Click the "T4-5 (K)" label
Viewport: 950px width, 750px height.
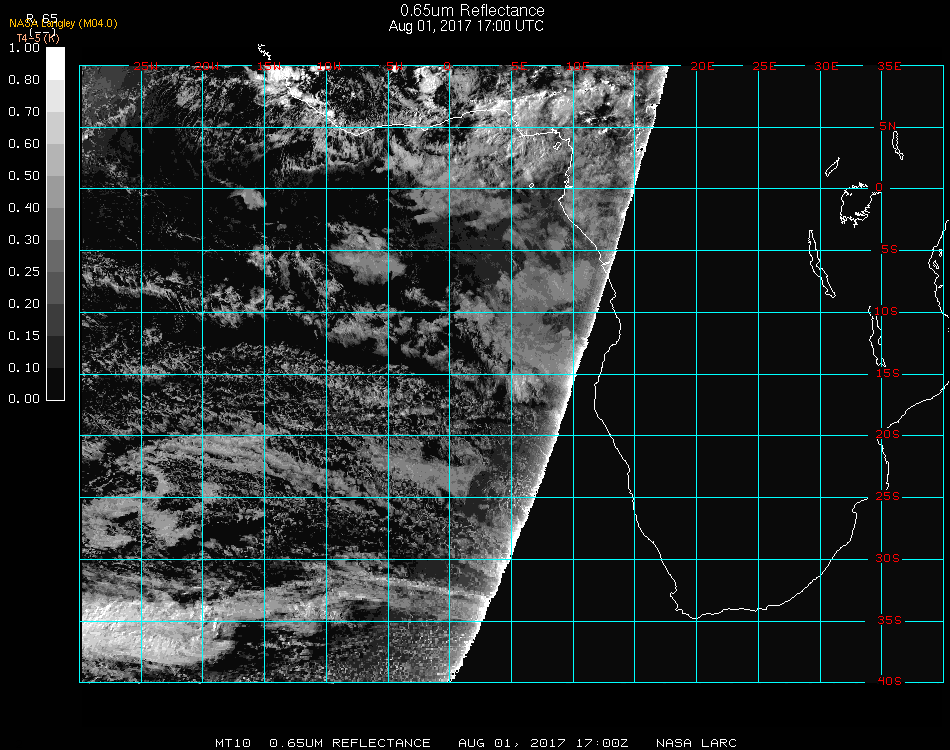coord(38,38)
